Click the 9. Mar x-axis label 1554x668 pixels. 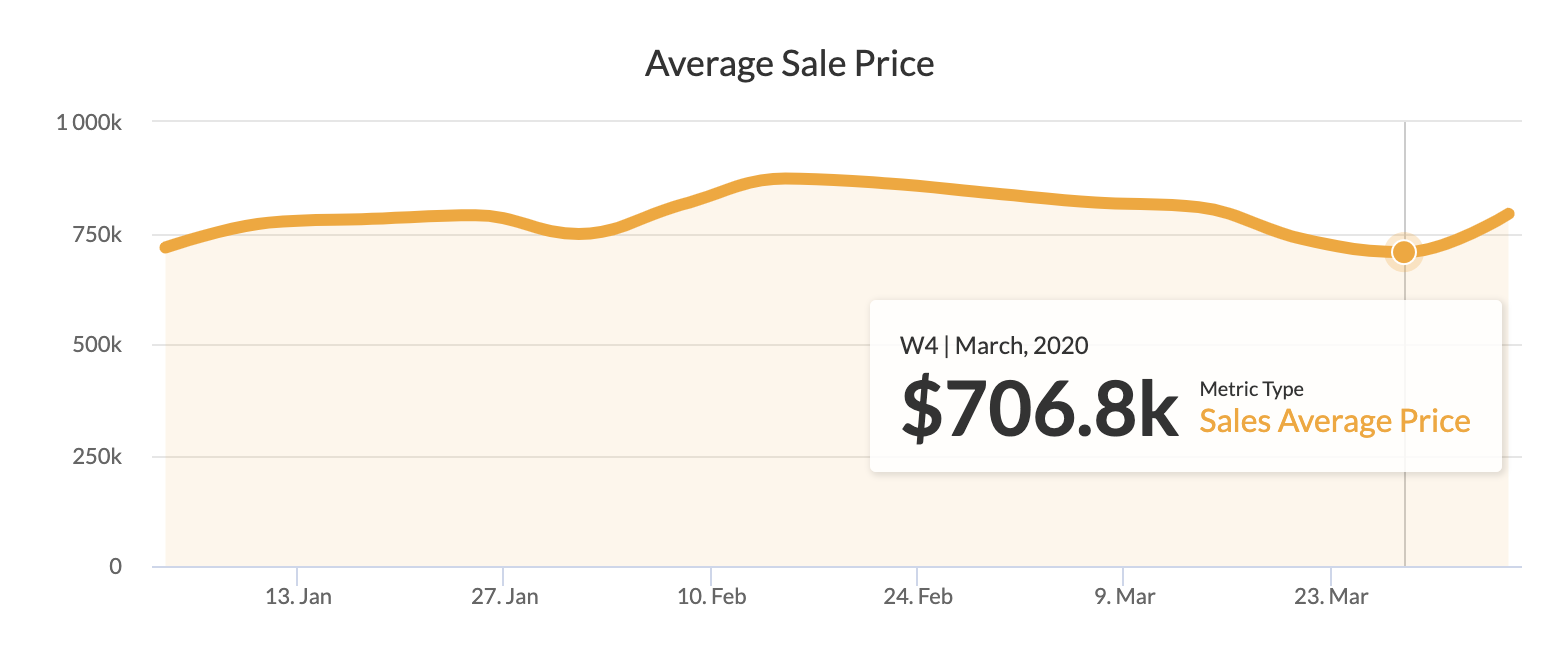[x=1125, y=597]
